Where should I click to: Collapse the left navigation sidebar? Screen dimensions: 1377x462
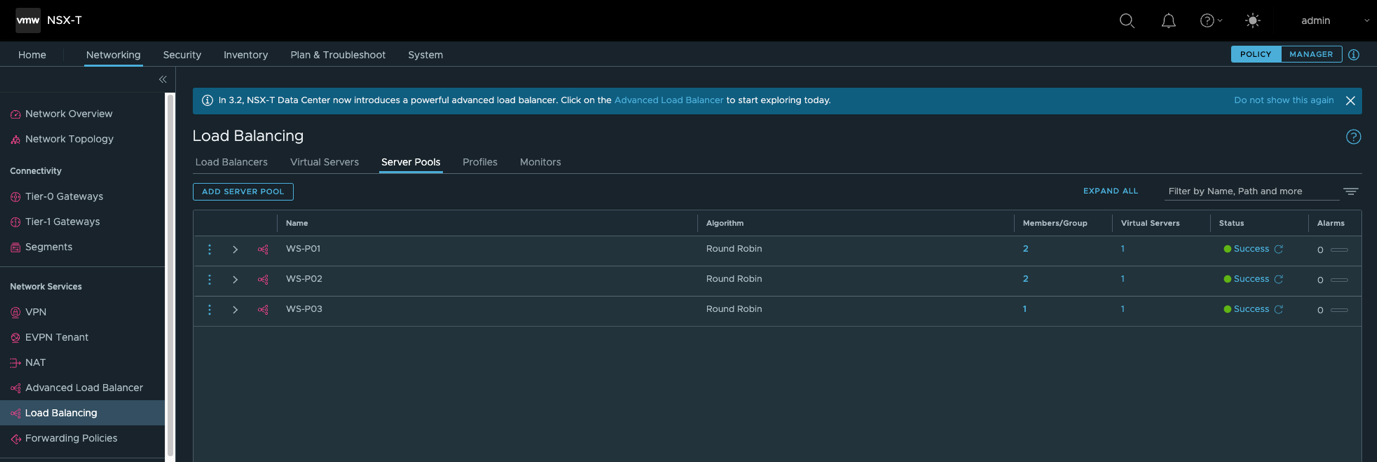coord(162,79)
